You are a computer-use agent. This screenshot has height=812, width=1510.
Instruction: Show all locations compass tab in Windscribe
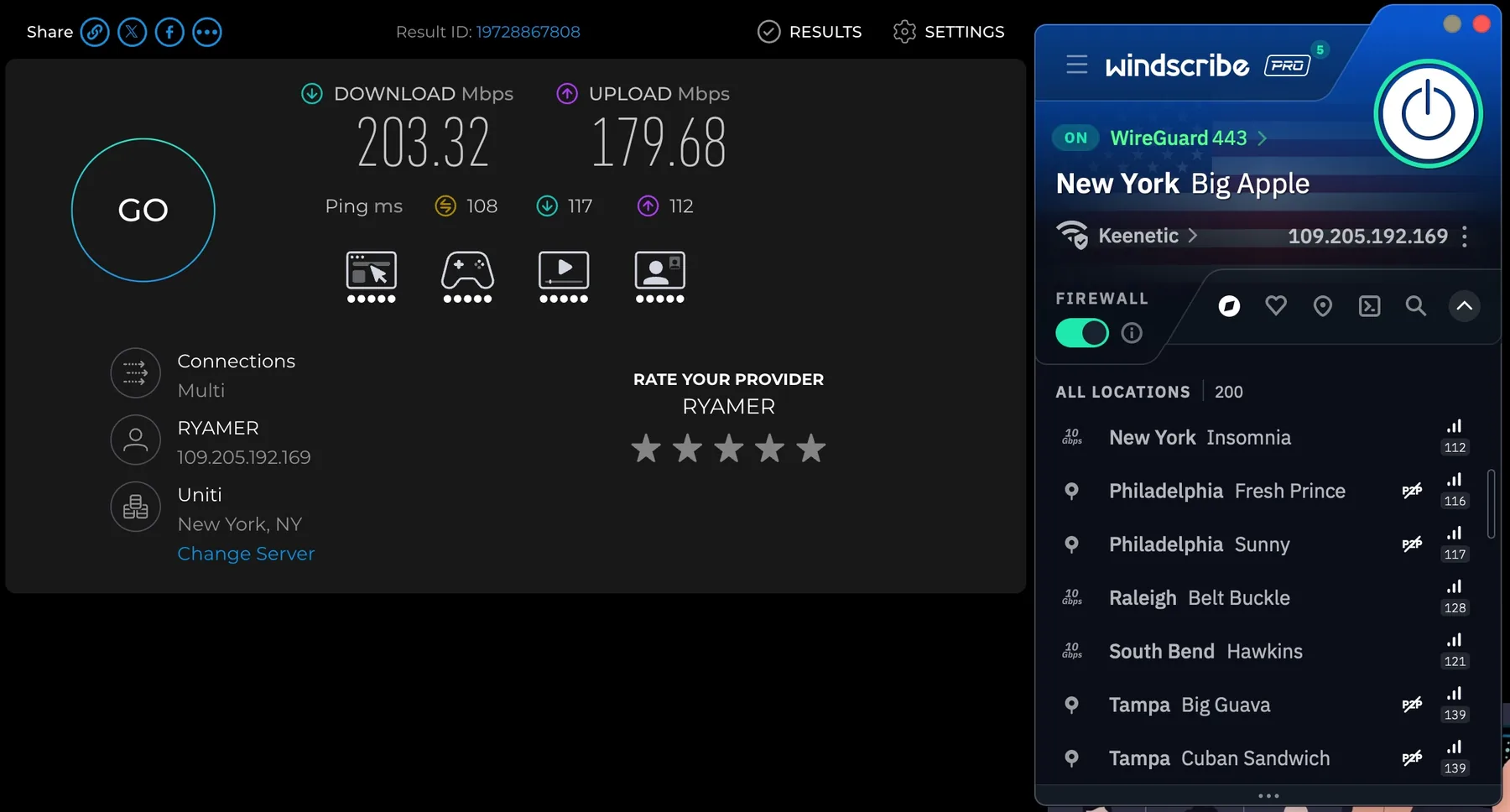click(1229, 306)
